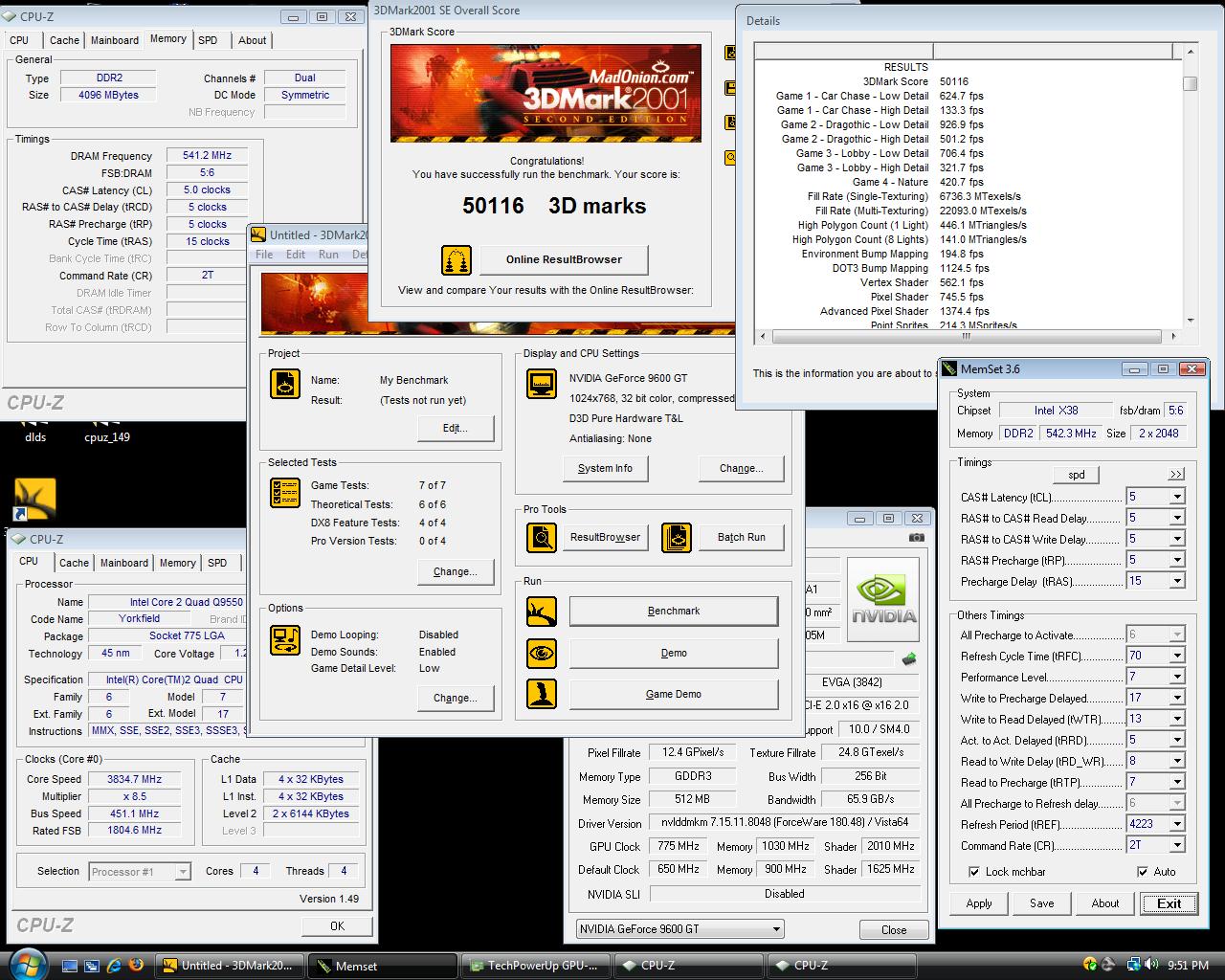This screenshot has width=1225, height=980.
Task: Click the >> expand button in MemSet Timings
Action: (1175, 475)
